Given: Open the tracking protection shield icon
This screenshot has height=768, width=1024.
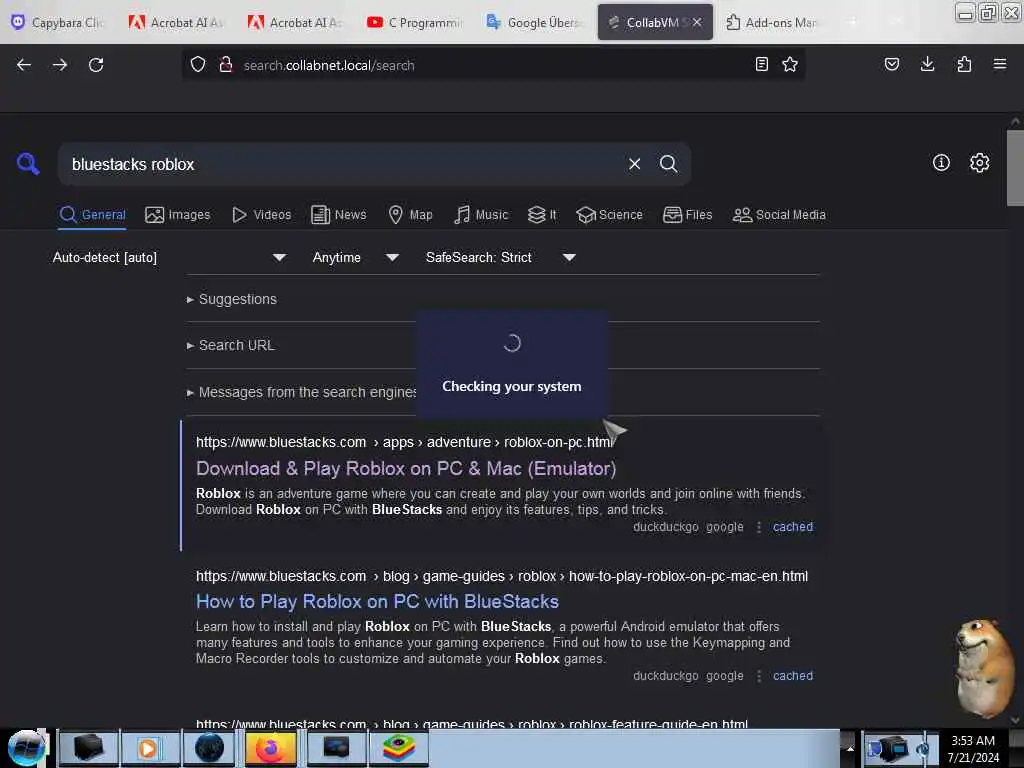Looking at the screenshot, I should click(198, 65).
